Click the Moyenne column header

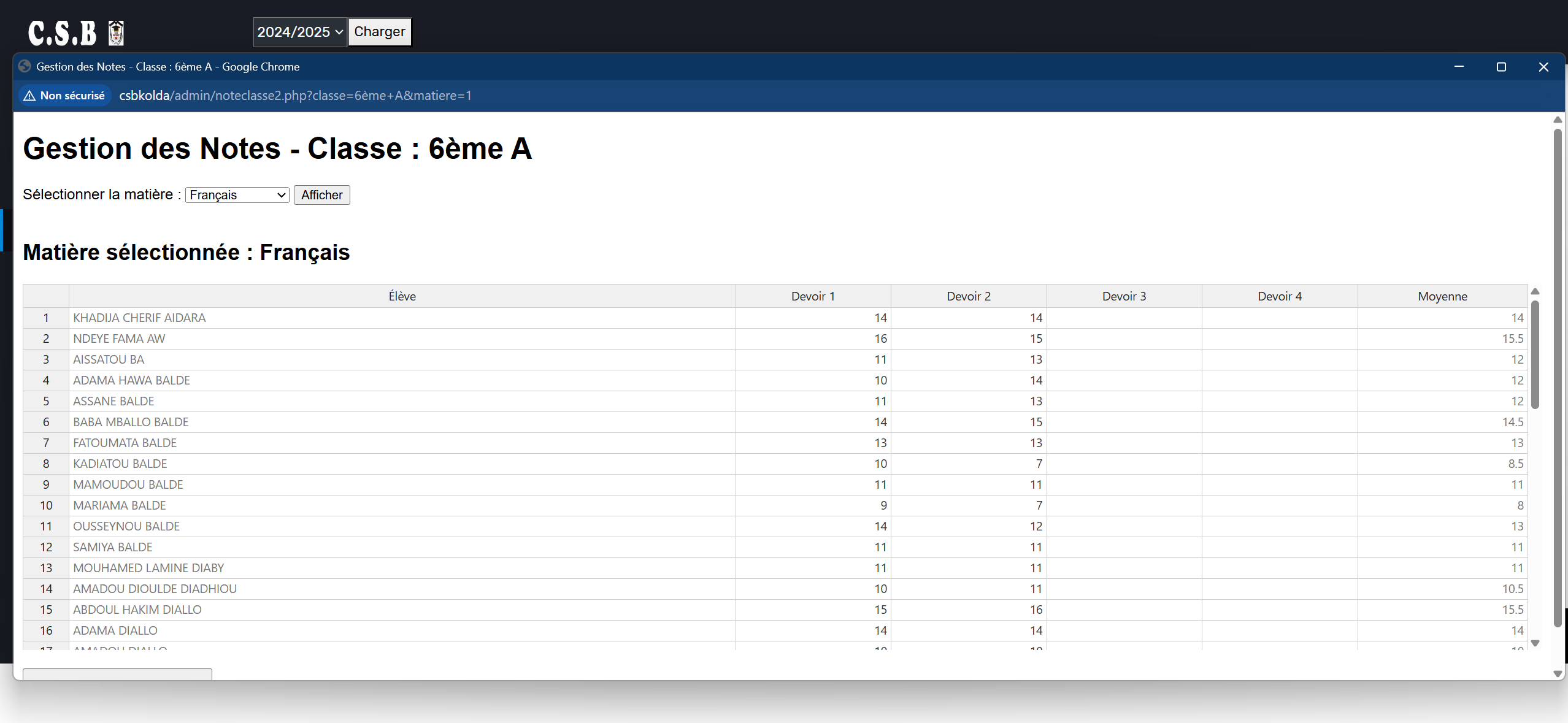coord(1442,296)
